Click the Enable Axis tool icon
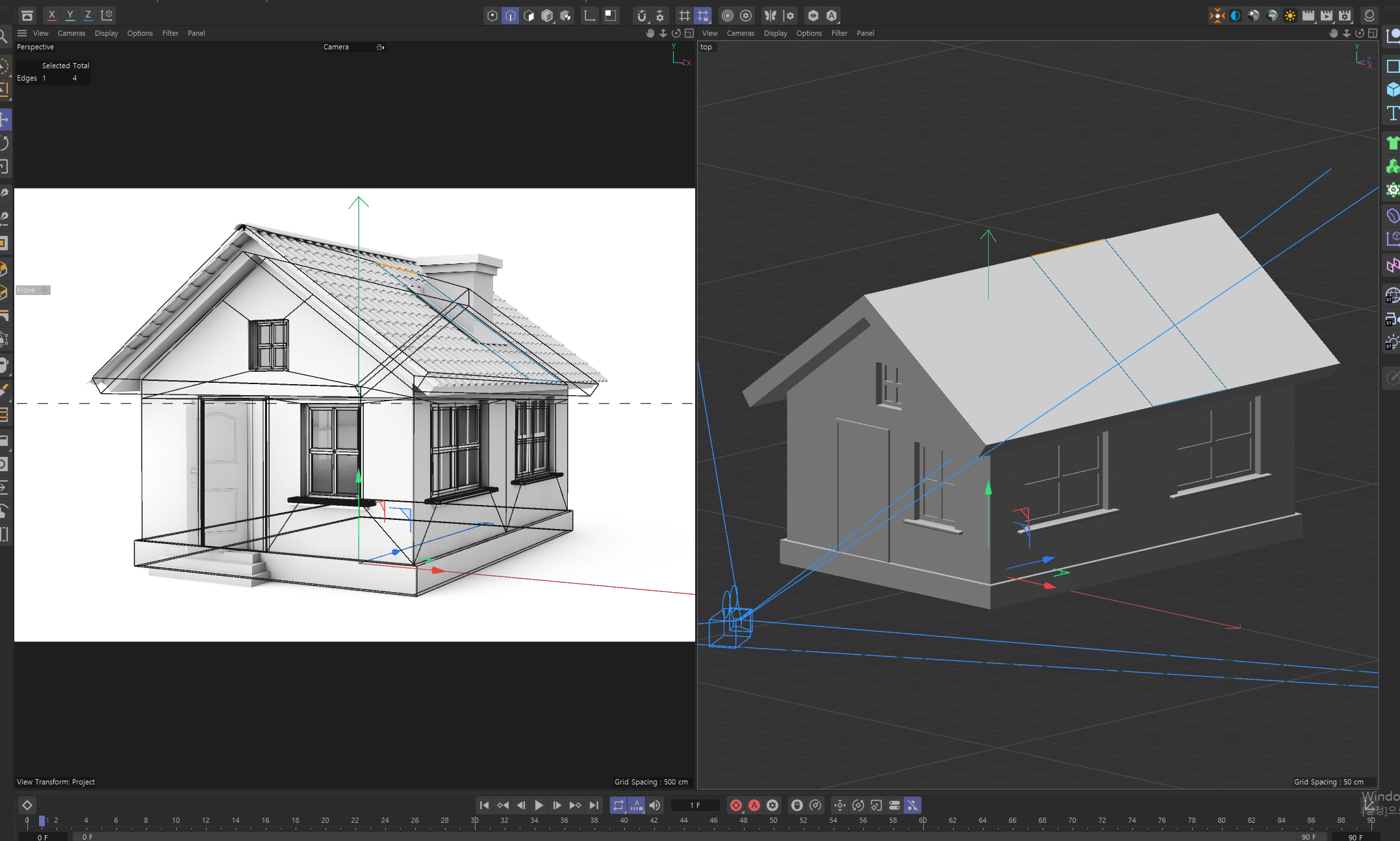1400x841 pixels. click(589, 16)
